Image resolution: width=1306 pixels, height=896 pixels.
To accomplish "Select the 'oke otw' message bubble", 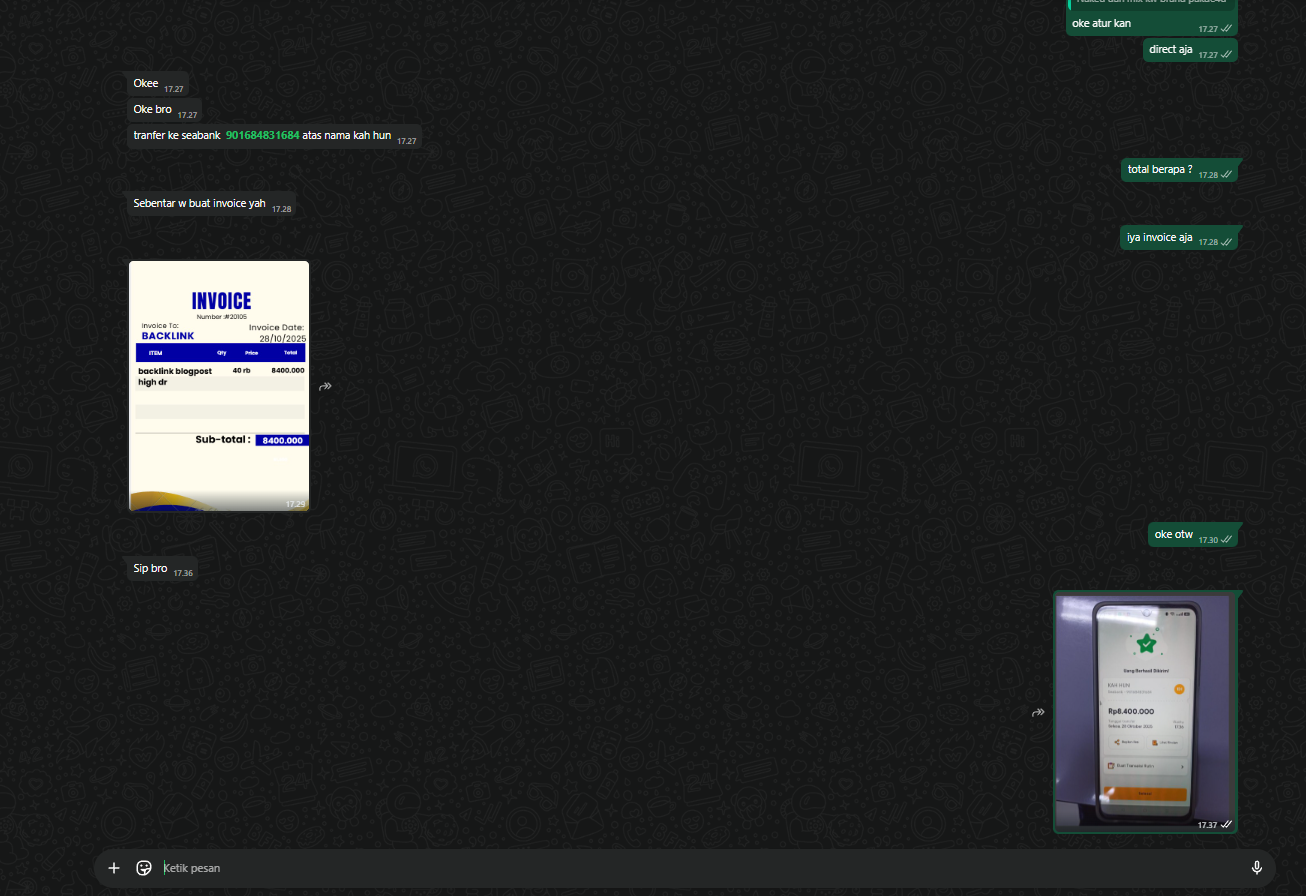I will click(x=1173, y=535).
